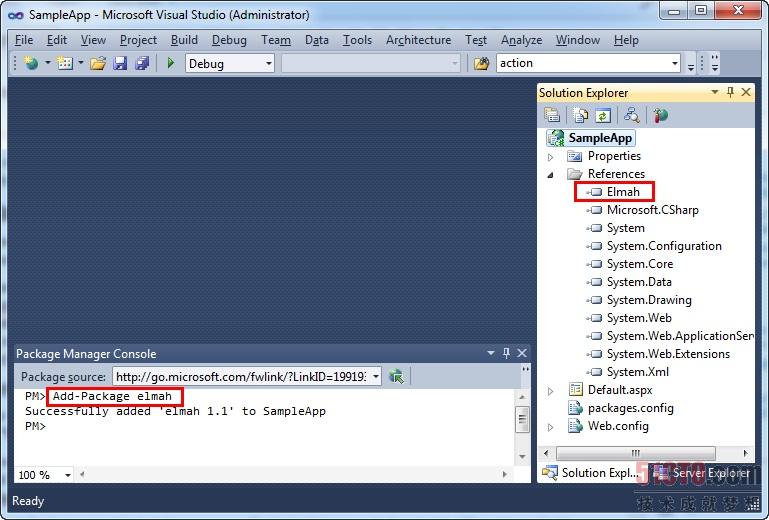Open Package Manager Console window position dropdown
The height and width of the screenshot is (520, 769).
click(x=490, y=353)
